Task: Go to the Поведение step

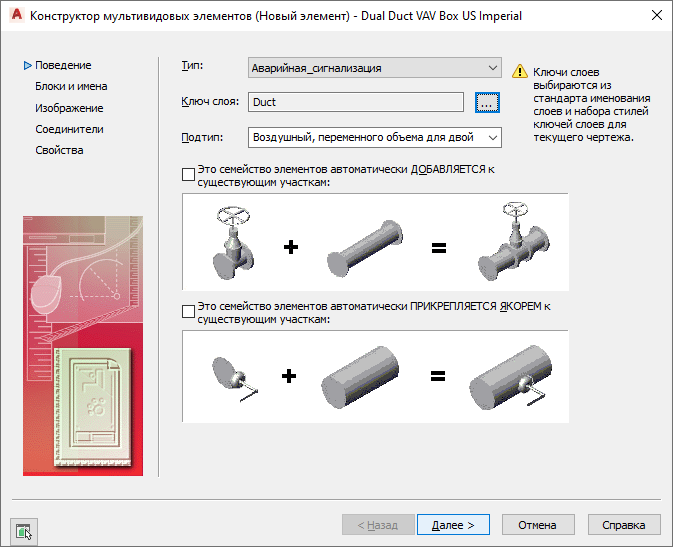Action: pyautogui.click(x=63, y=65)
